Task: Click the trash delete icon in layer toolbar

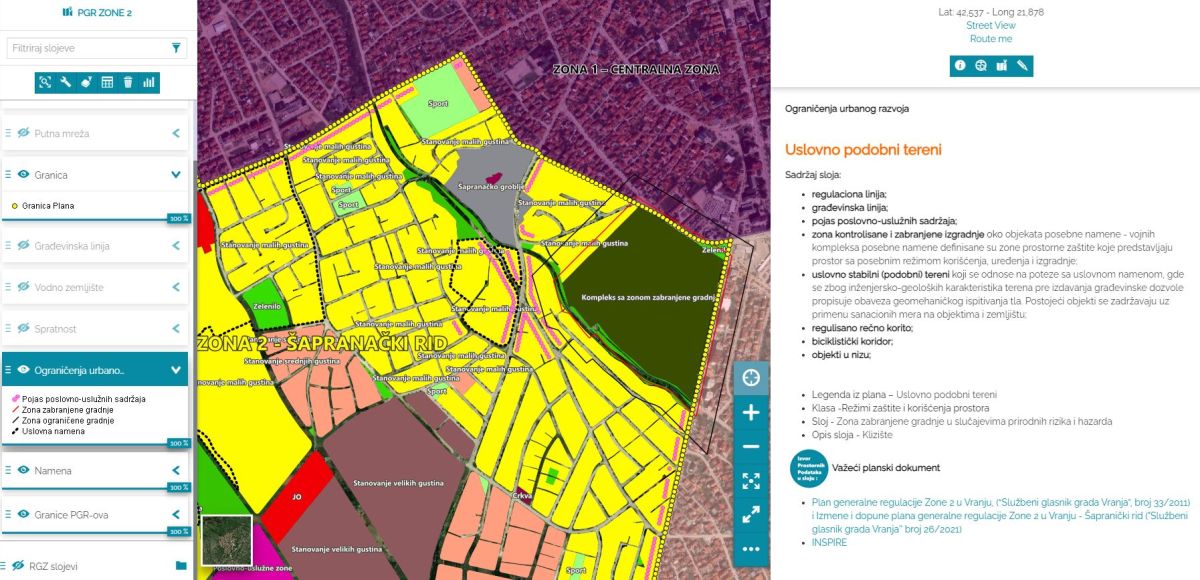Action: pyautogui.click(x=128, y=82)
